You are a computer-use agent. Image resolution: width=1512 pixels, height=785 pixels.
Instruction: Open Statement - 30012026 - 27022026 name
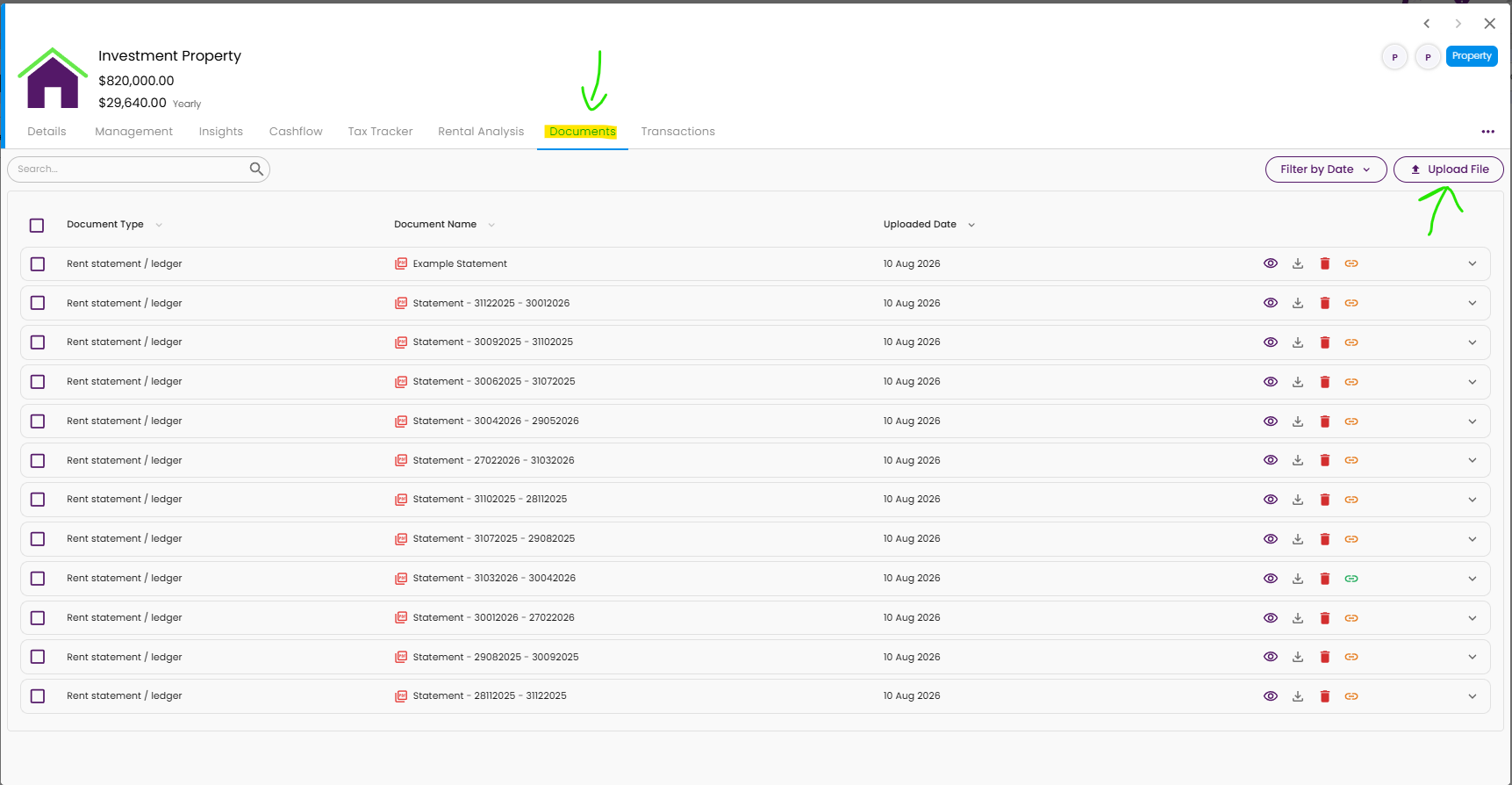click(493, 618)
